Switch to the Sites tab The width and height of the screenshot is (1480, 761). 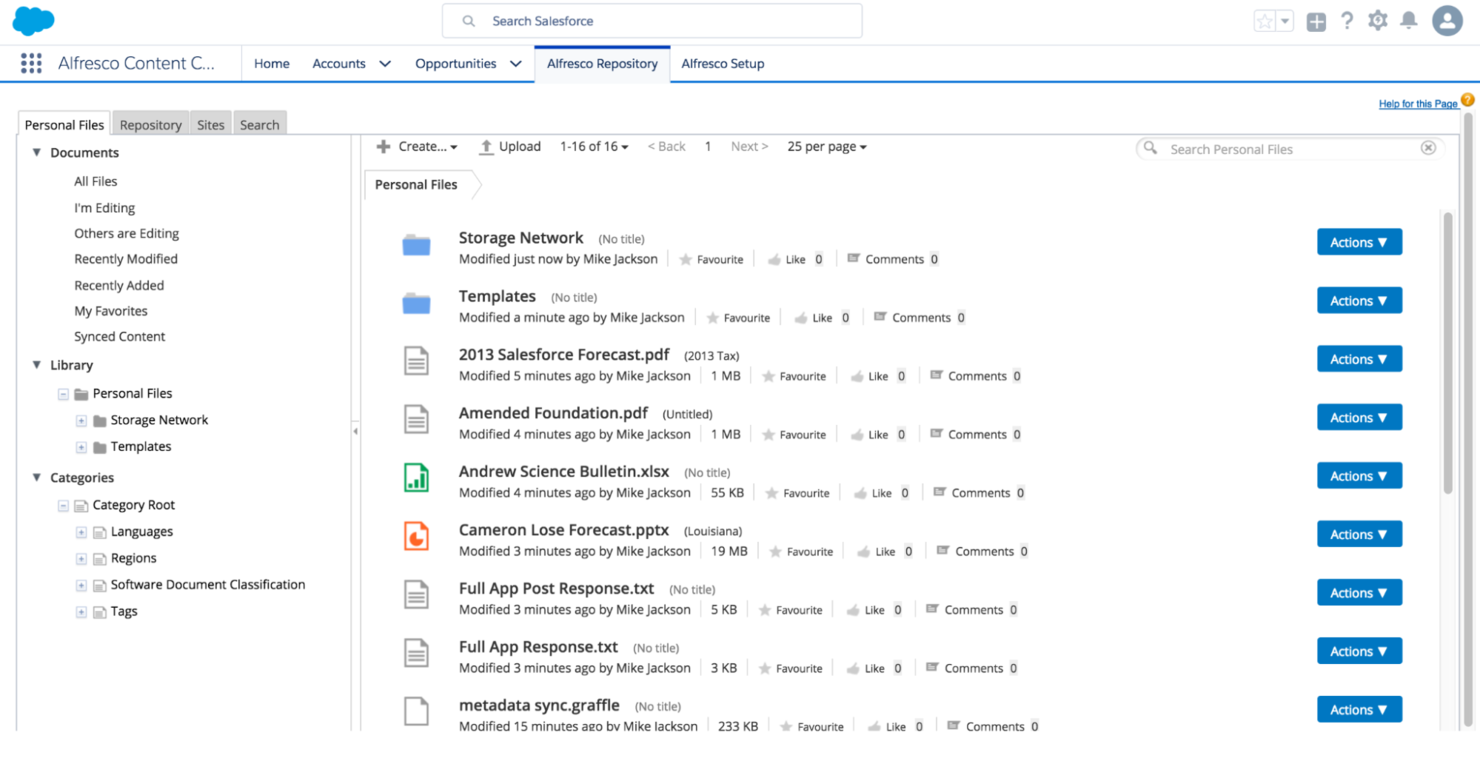click(211, 124)
